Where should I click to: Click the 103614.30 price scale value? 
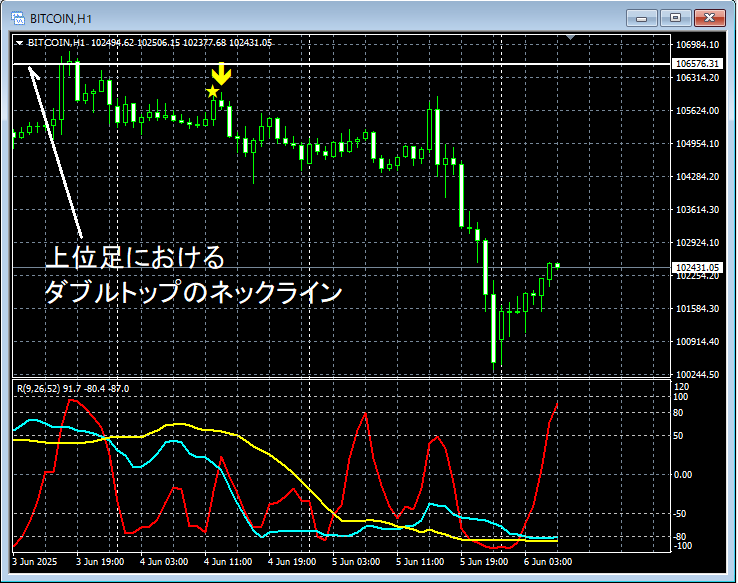tap(697, 209)
